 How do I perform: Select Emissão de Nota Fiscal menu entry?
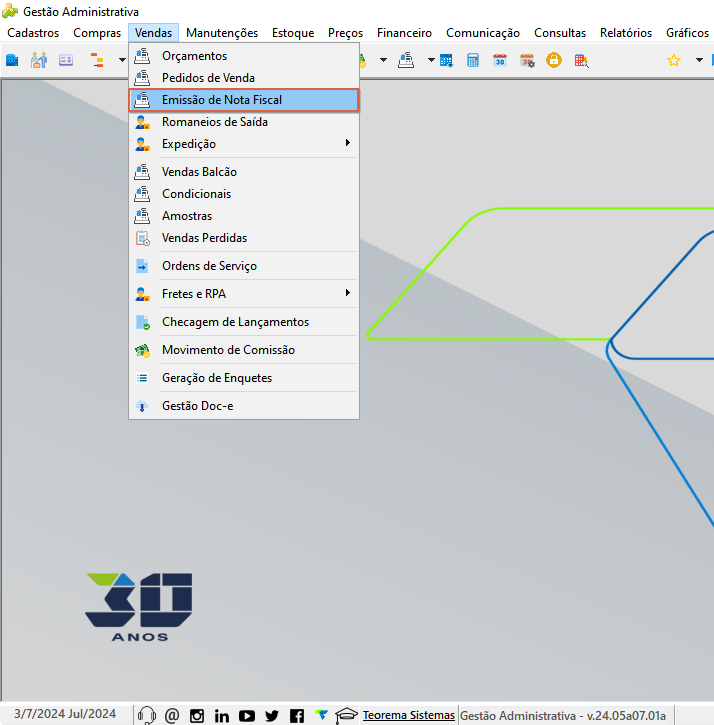point(244,100)
